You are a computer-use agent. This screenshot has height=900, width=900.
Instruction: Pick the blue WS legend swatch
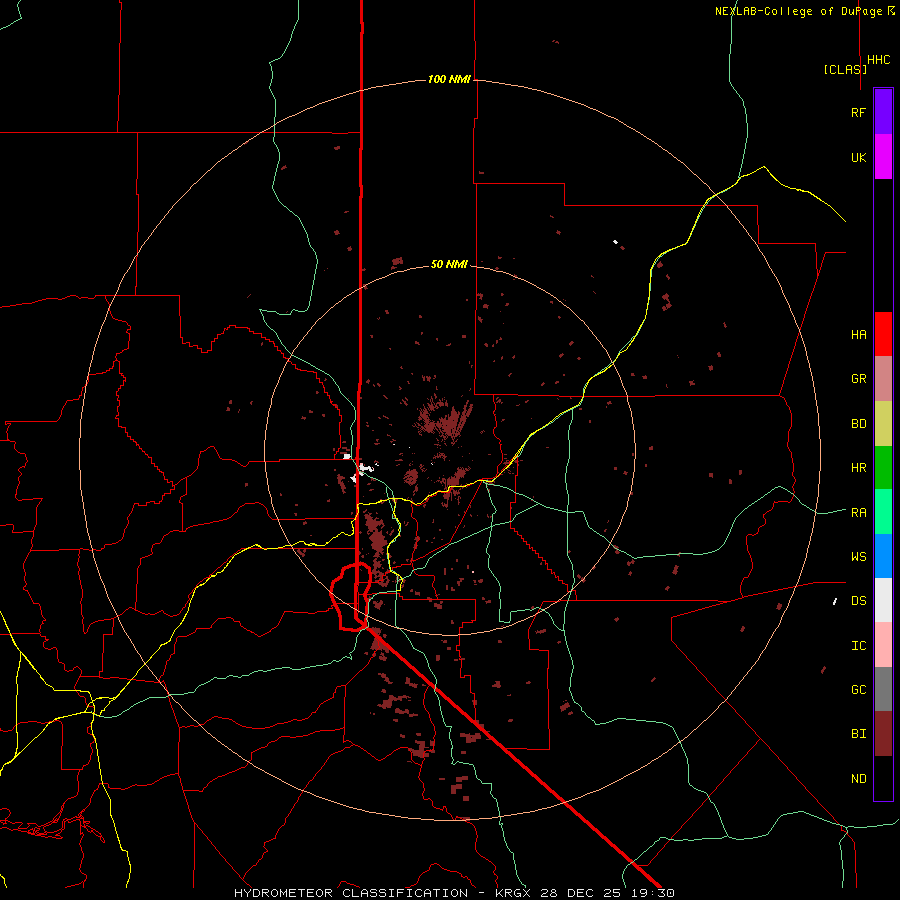[883, 556]
